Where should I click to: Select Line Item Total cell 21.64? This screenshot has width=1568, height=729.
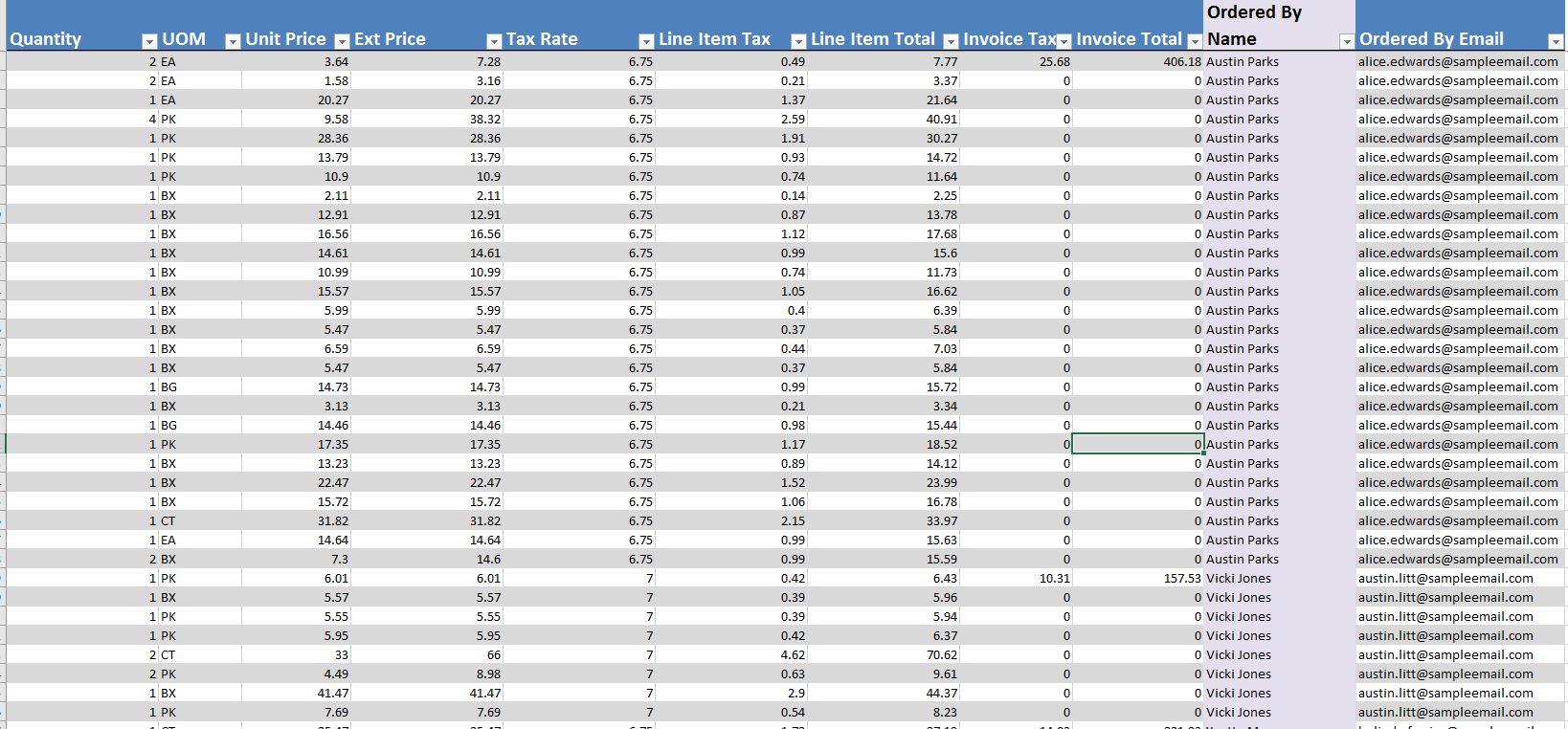point(884,99)
